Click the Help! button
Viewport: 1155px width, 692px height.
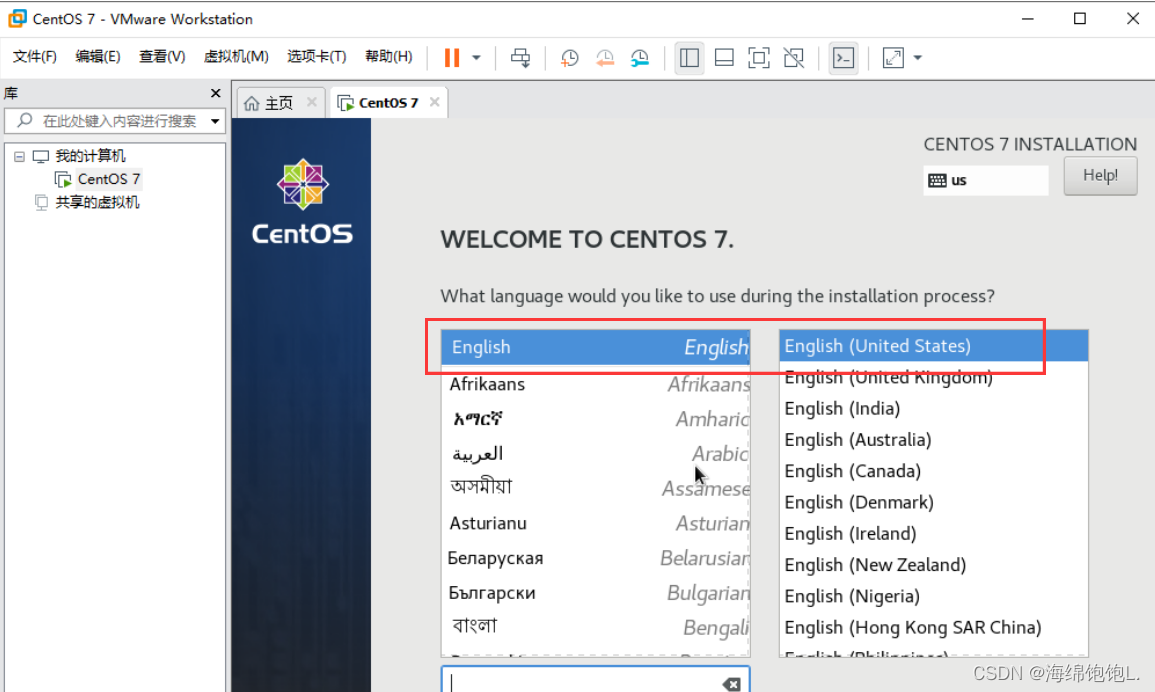[1100, 175]
